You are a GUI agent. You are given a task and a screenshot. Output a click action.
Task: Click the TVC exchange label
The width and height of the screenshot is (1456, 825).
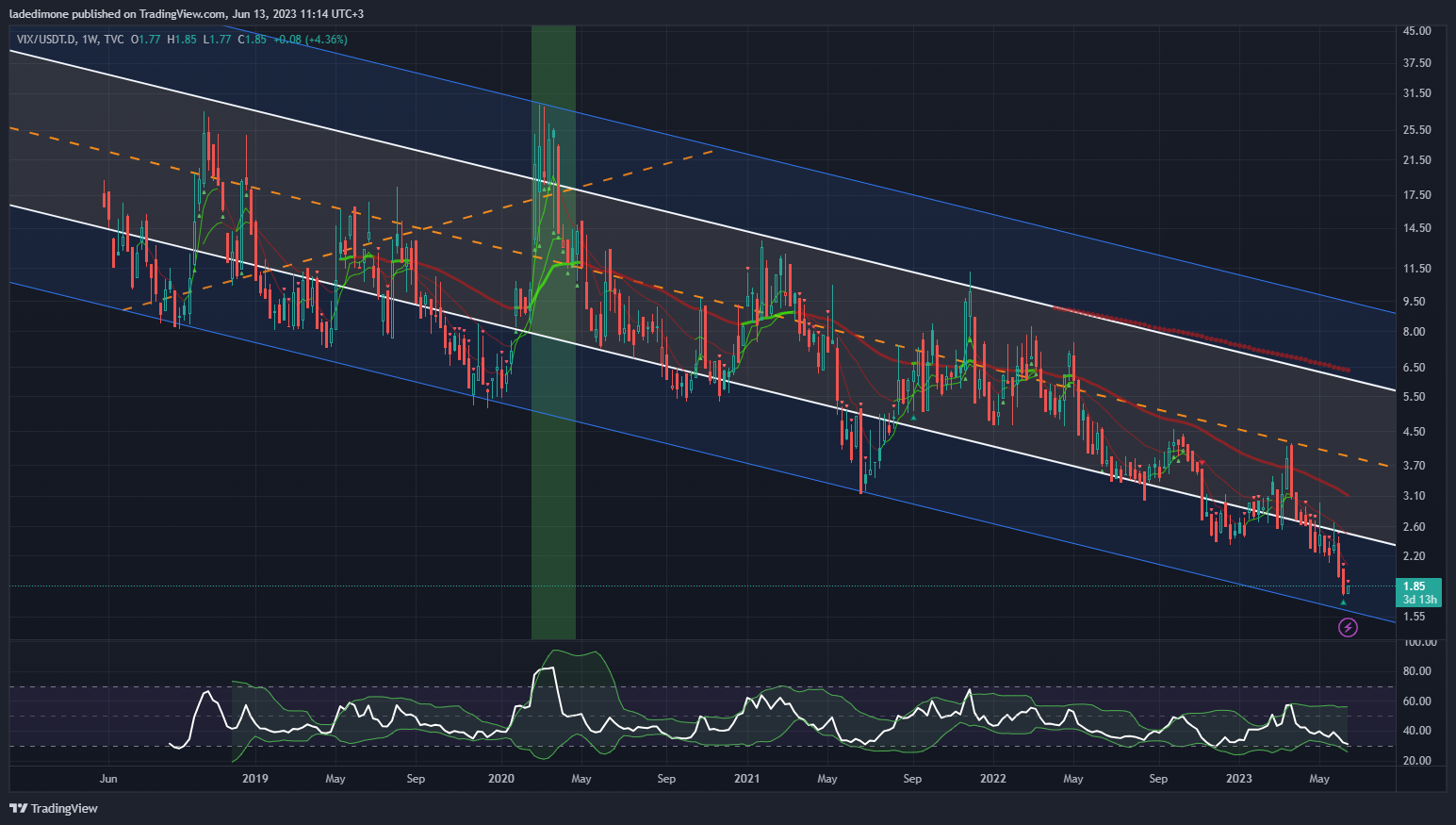tap(114, 40)
